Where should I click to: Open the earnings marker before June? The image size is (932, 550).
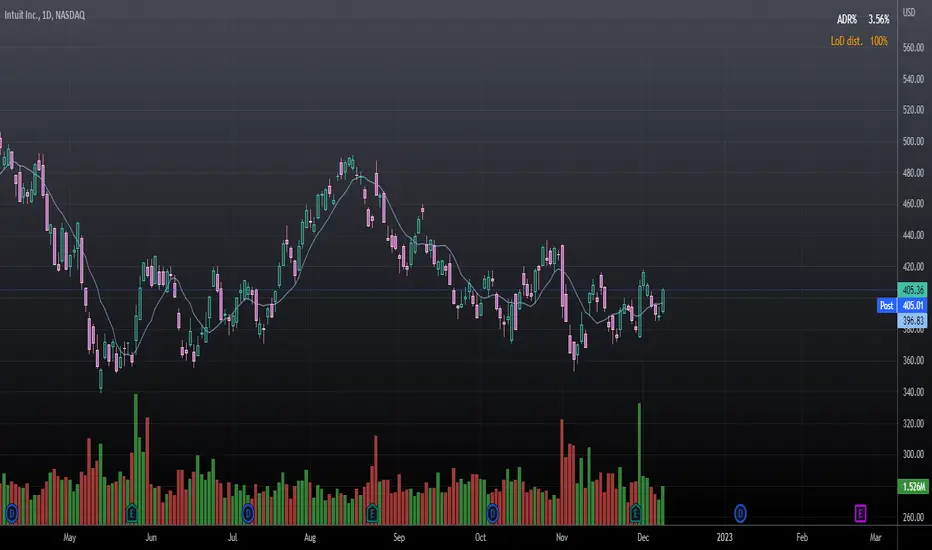(x=132, y=513)
